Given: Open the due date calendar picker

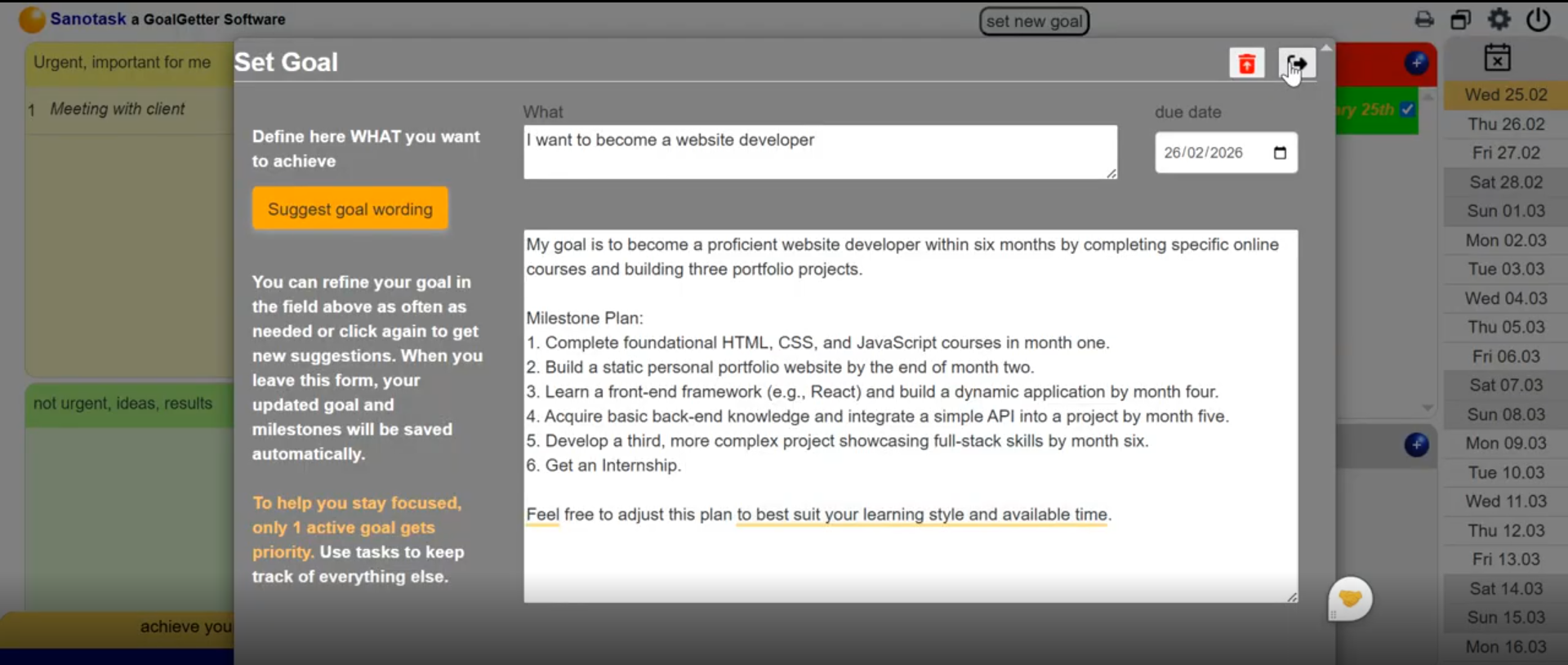Looking at the screenshot, I should 1280,153.
